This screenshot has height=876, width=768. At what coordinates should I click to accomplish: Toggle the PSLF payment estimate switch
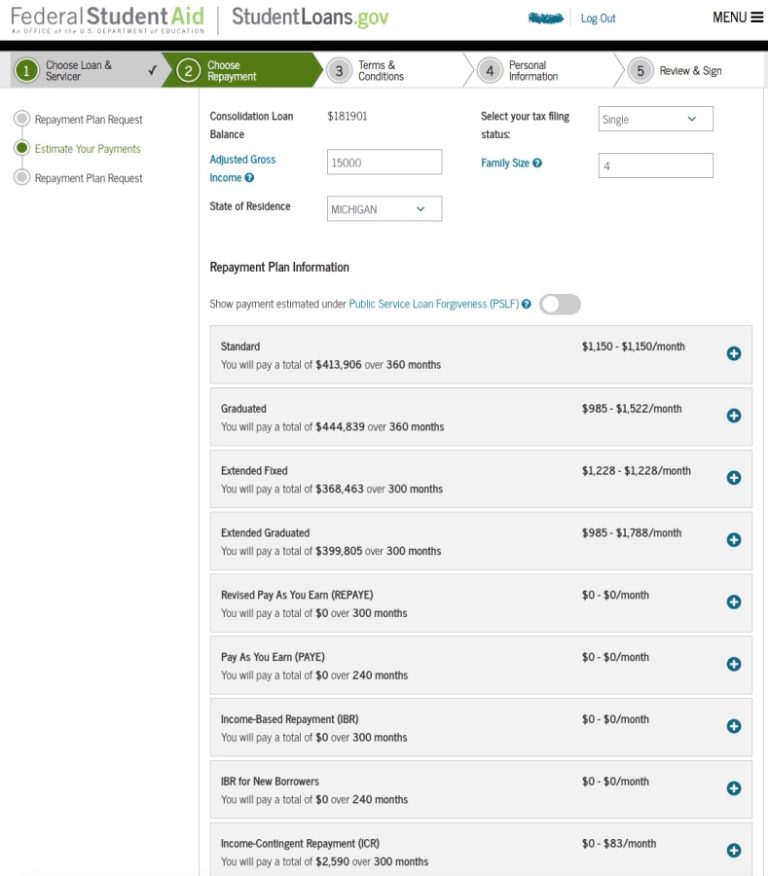click(560, 304)
